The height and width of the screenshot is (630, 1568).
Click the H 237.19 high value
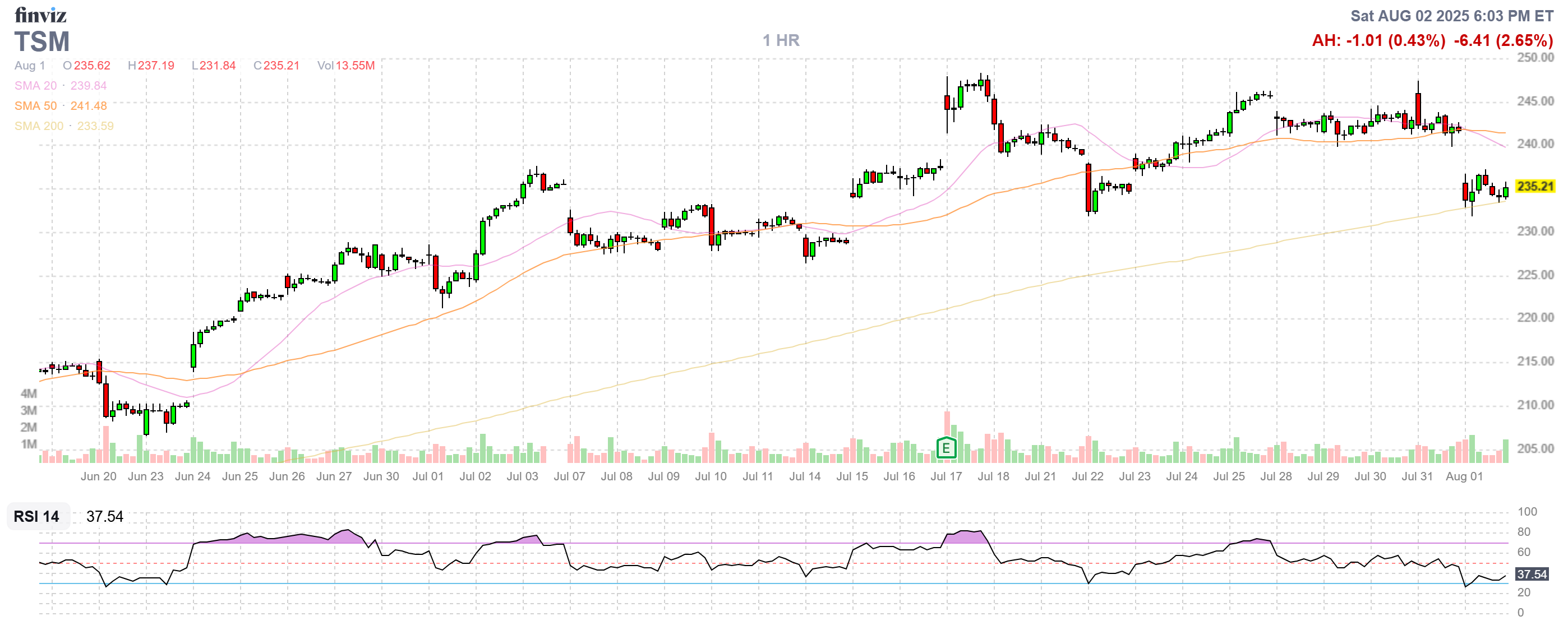click(151, 66)
